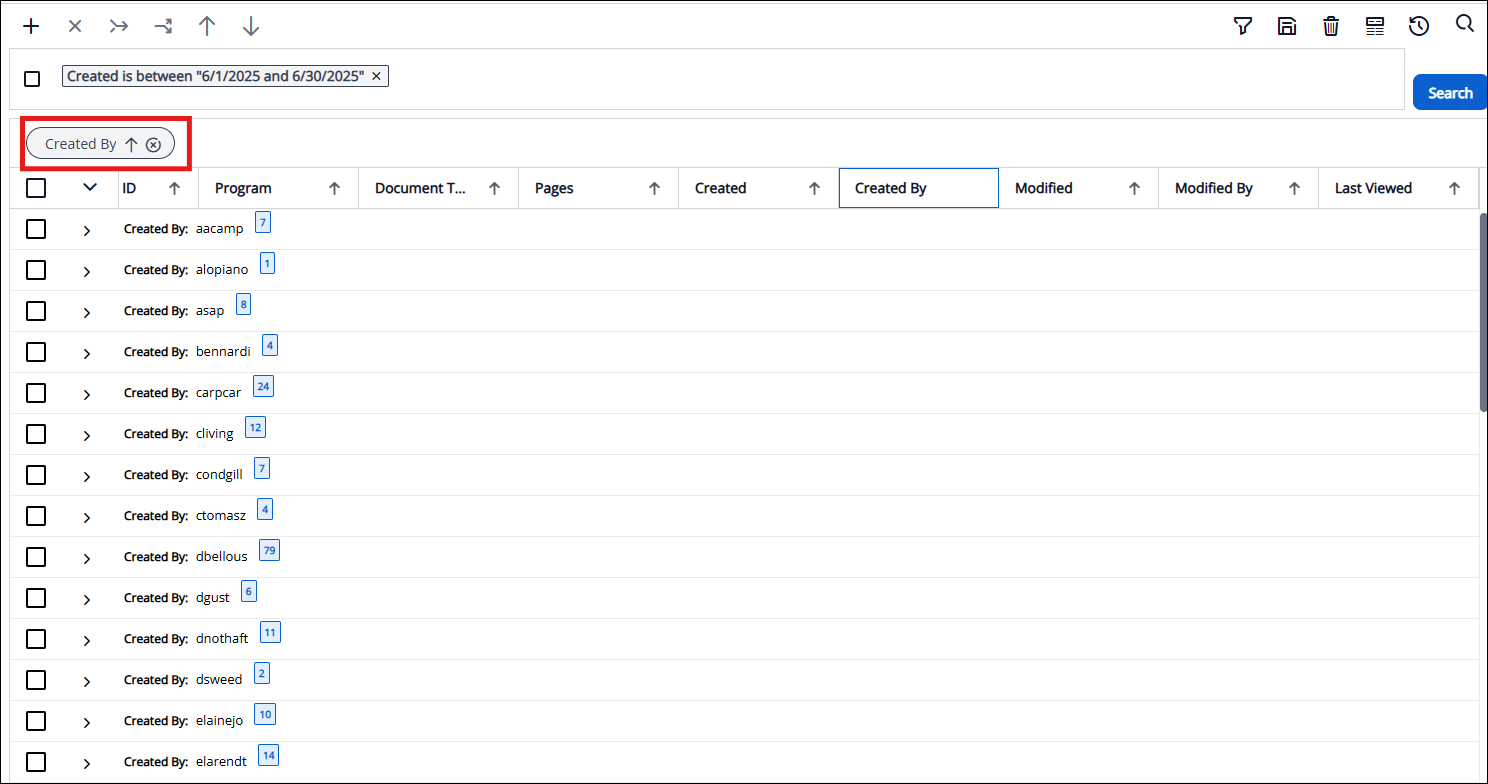Click the dnothaft group name text

point(222,639)
